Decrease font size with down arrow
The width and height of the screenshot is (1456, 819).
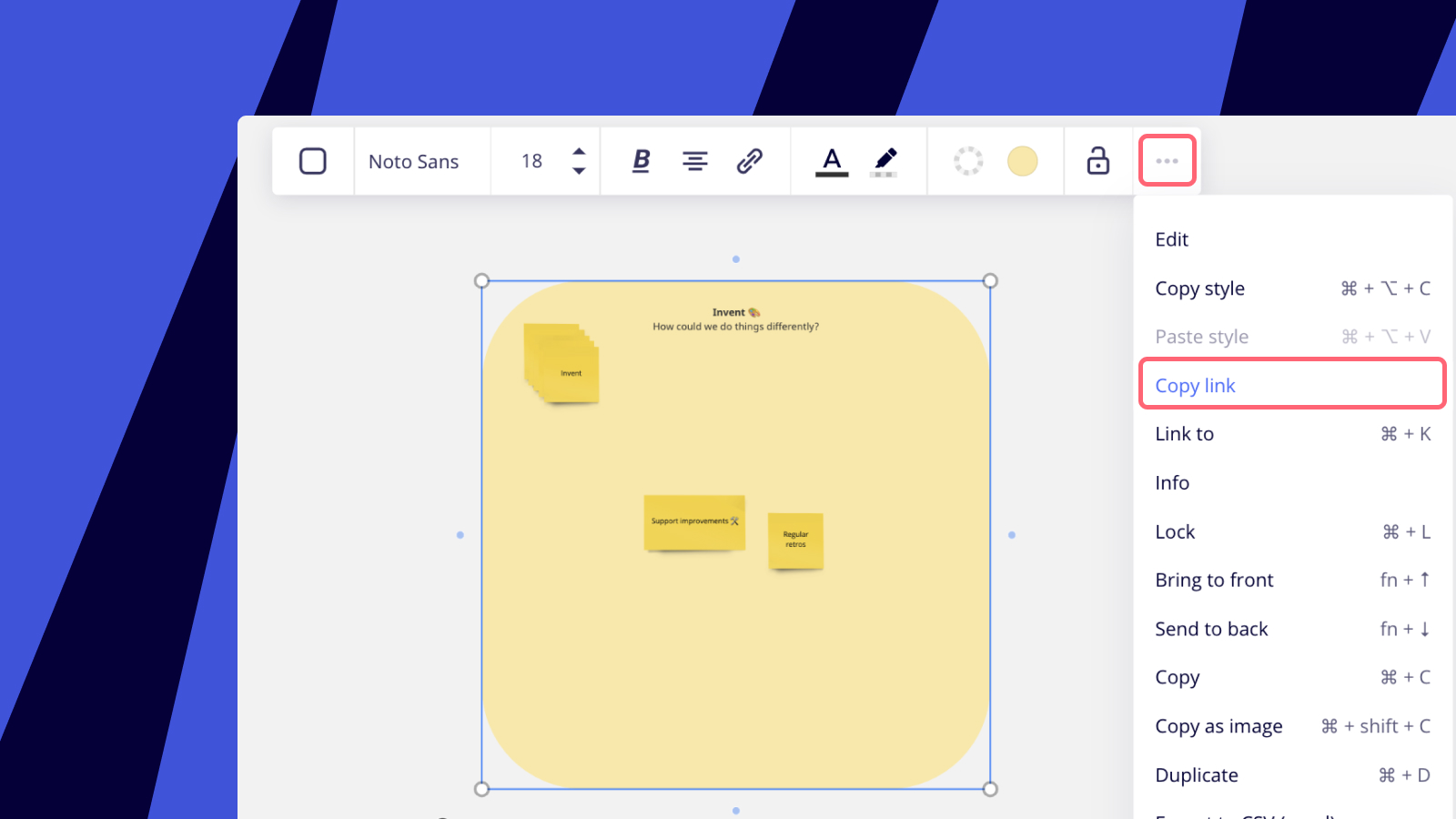(579, 171)
